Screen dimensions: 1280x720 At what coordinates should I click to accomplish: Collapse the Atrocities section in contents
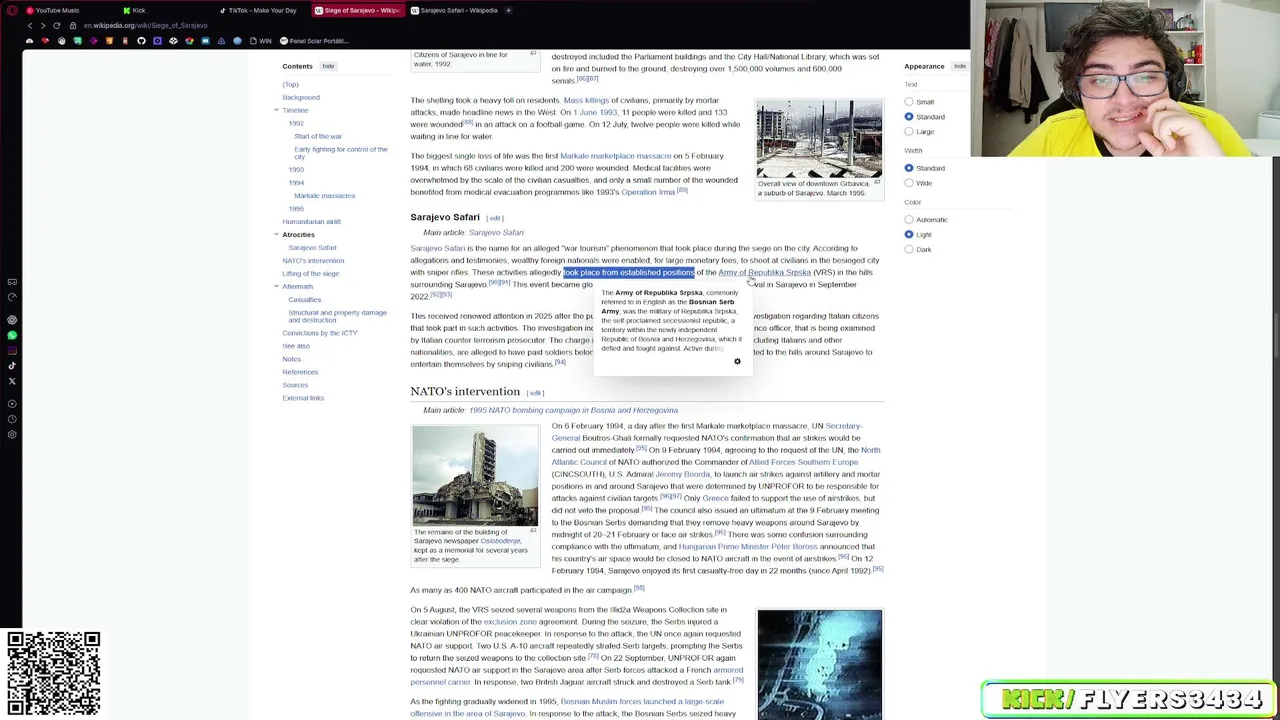click(276, 234)
